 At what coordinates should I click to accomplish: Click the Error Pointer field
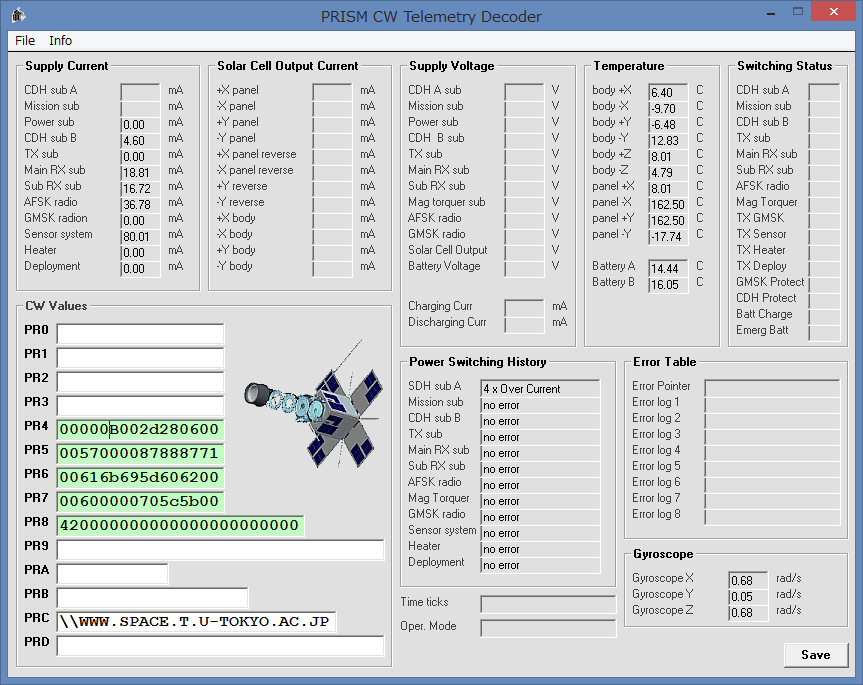(772, 388)
